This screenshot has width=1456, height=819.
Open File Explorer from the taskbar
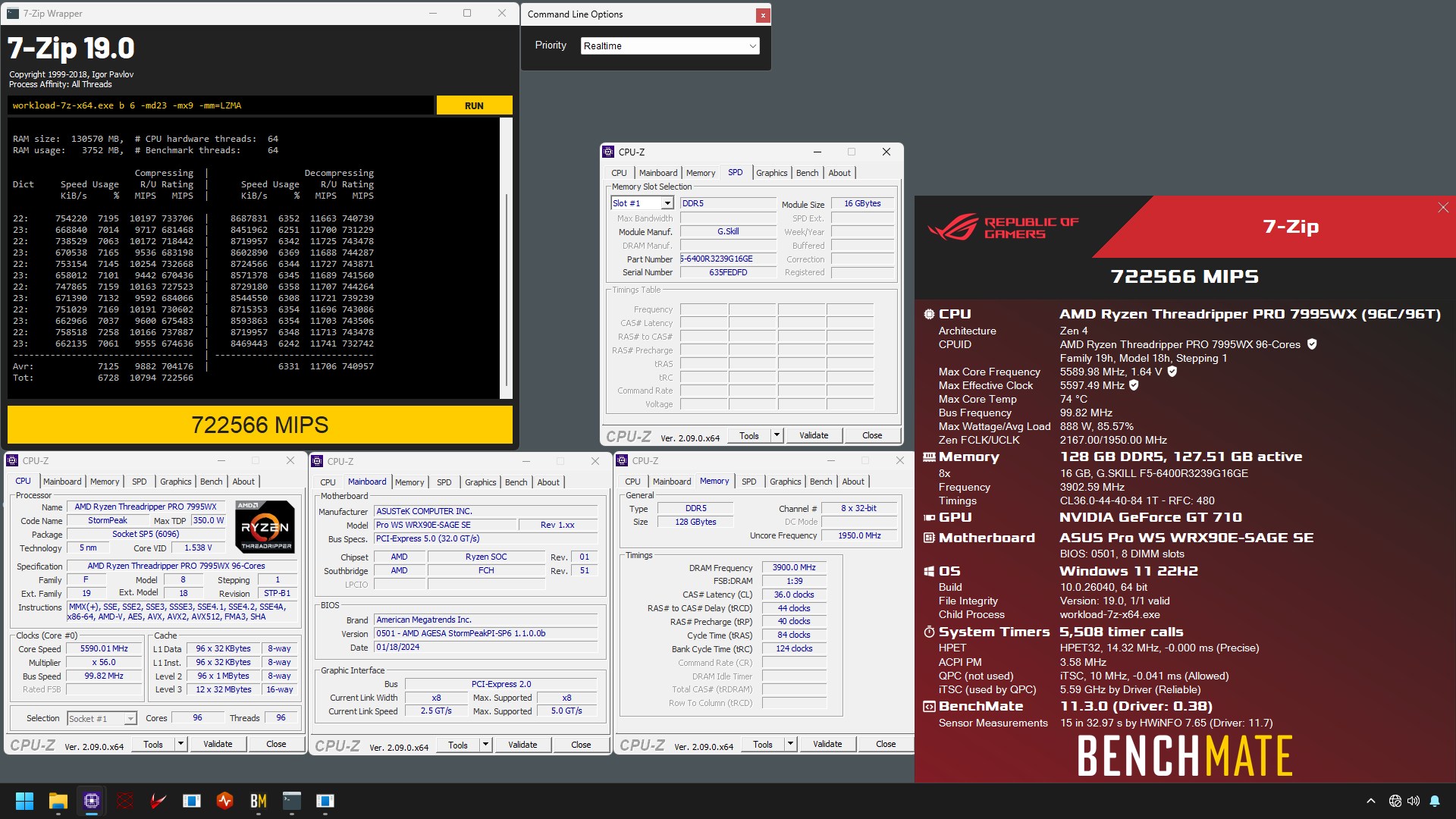pyautogui.click(x=58, y=801)
